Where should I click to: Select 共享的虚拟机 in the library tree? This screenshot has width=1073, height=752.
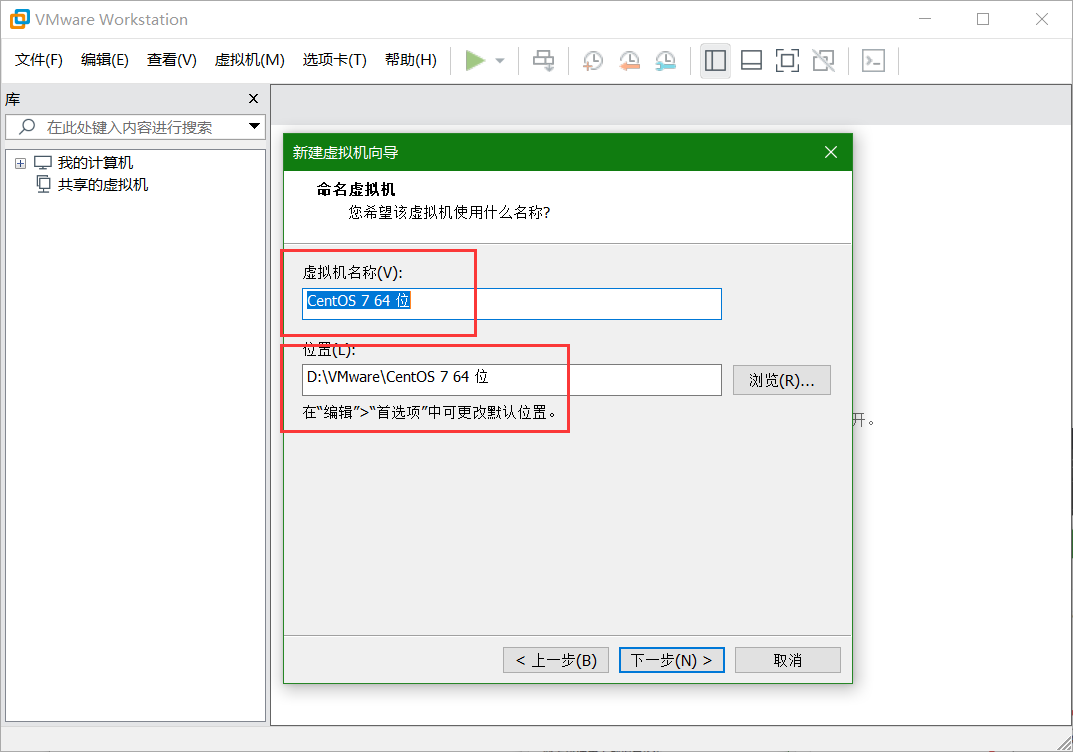click(103, 185)
